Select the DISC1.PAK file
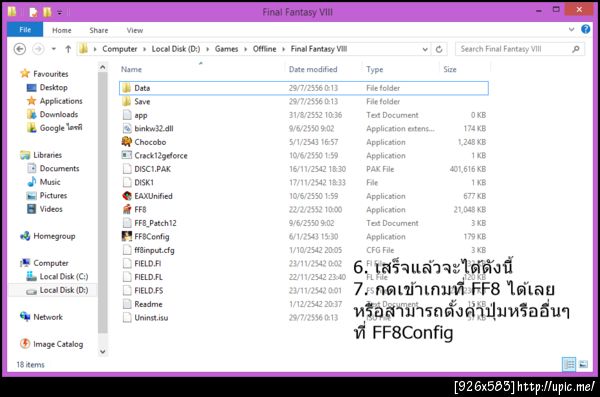The height and width of the screenshot is (397, 600). tap(153, 169)
